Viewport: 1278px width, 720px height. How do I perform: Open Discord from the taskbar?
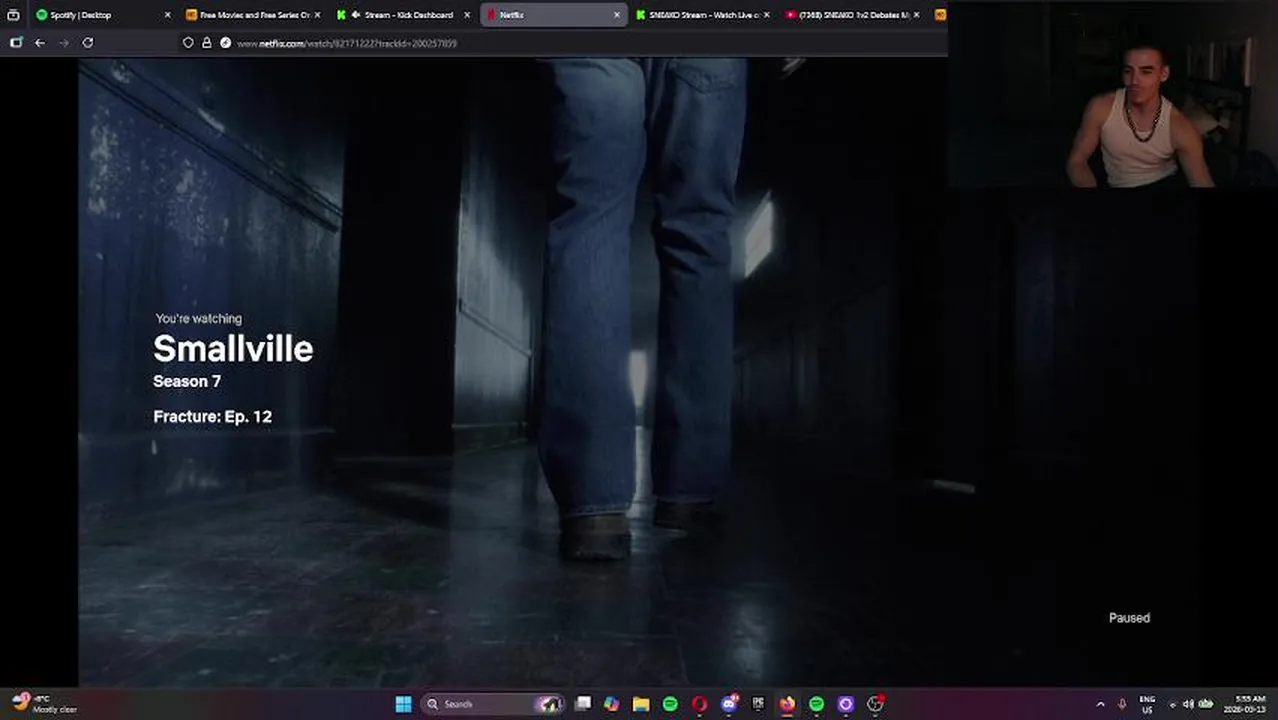click(x=729, y=704)
